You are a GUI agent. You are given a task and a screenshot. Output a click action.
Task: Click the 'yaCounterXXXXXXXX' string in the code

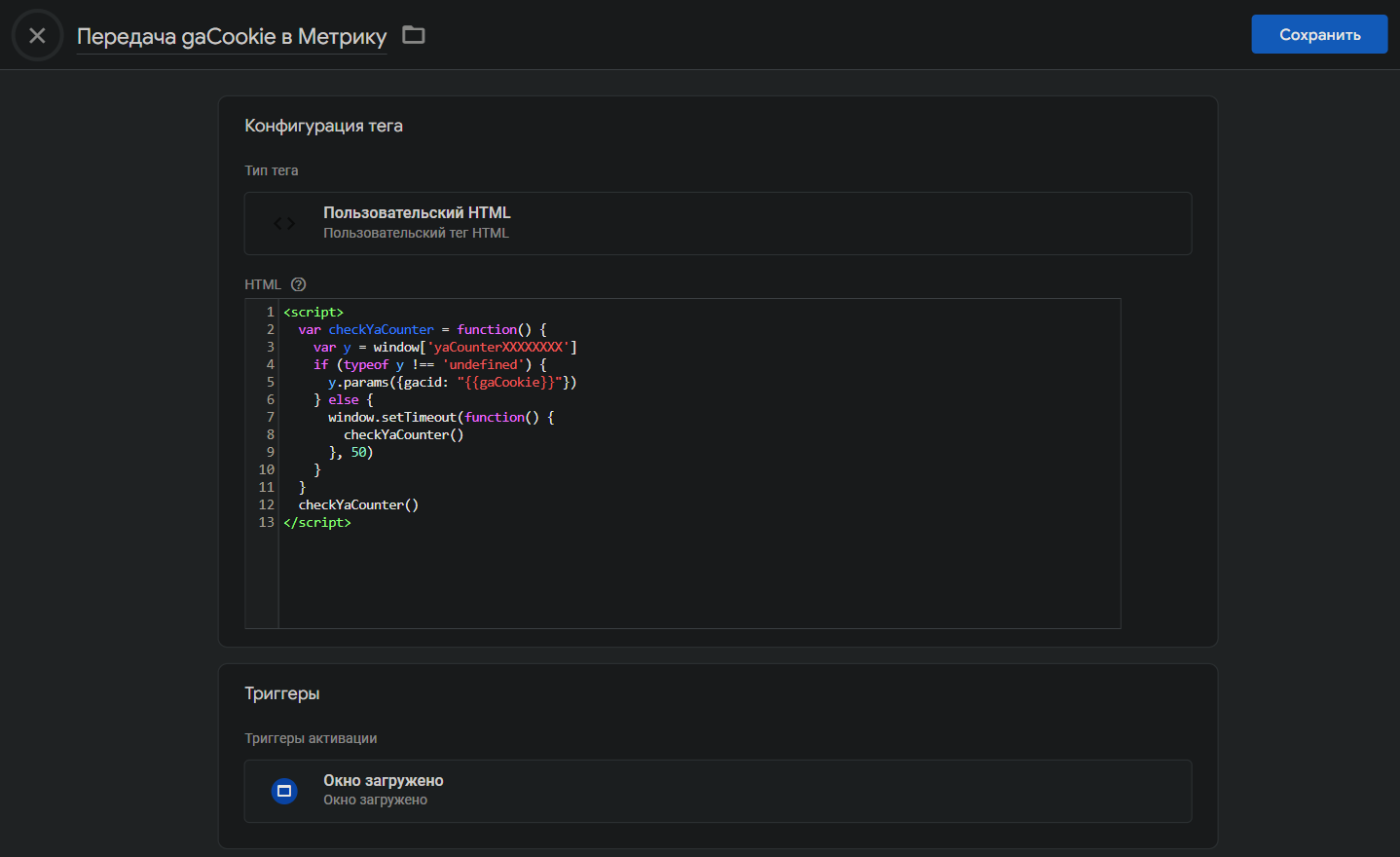[x=498, y=347]
